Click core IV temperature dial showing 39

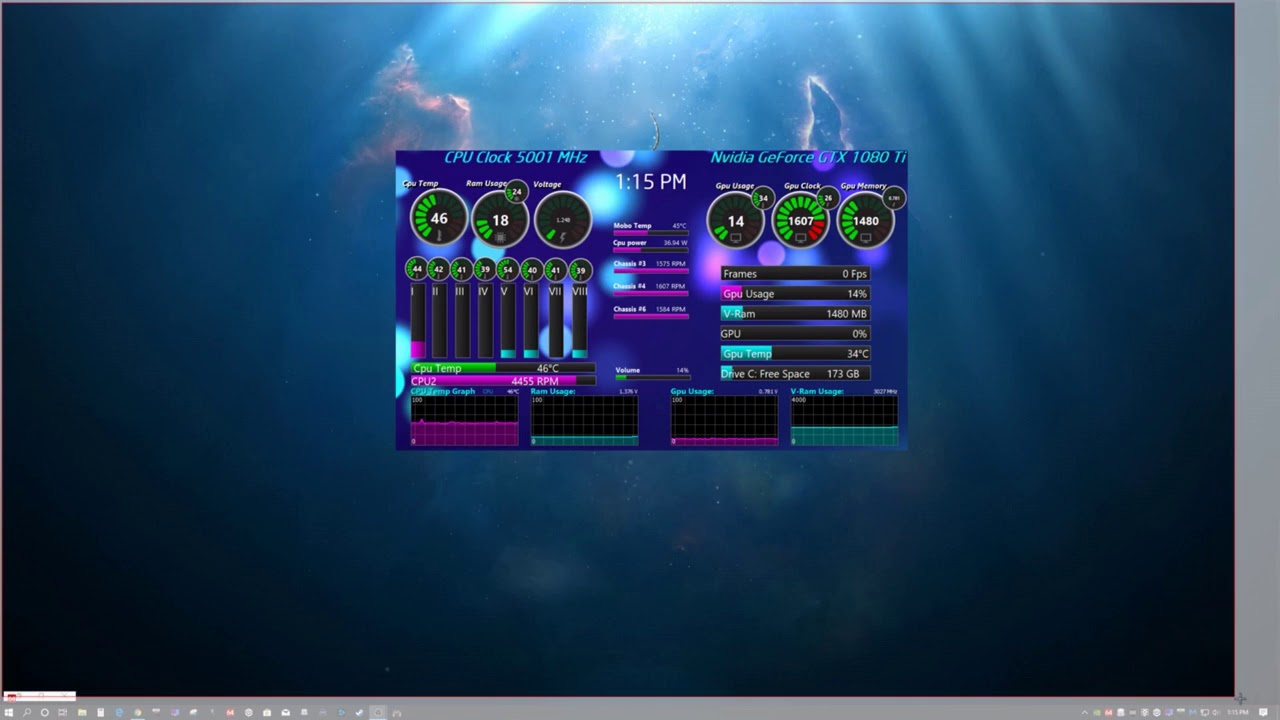click(x=485, y=269)
